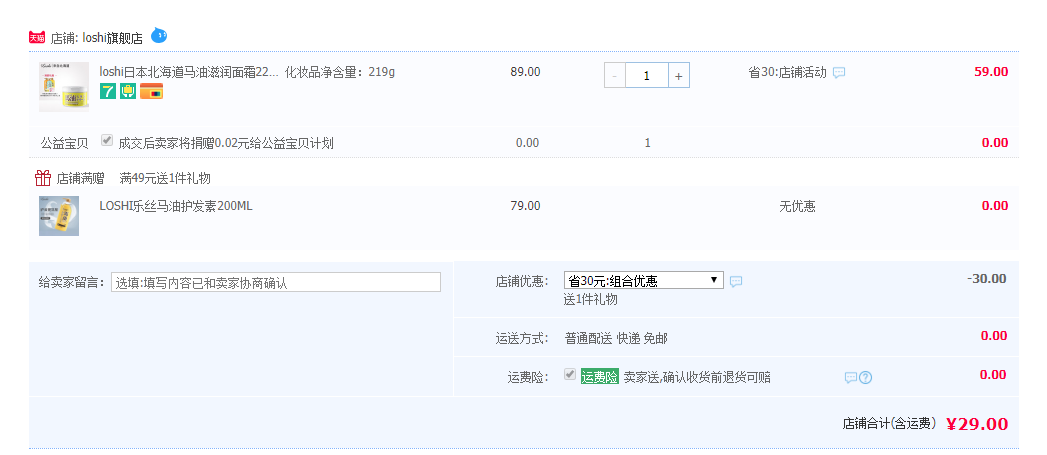1047x455 pixels.
Task: Toggle the 公益宝贝 donation checkbox
Action: pos(107,140)
